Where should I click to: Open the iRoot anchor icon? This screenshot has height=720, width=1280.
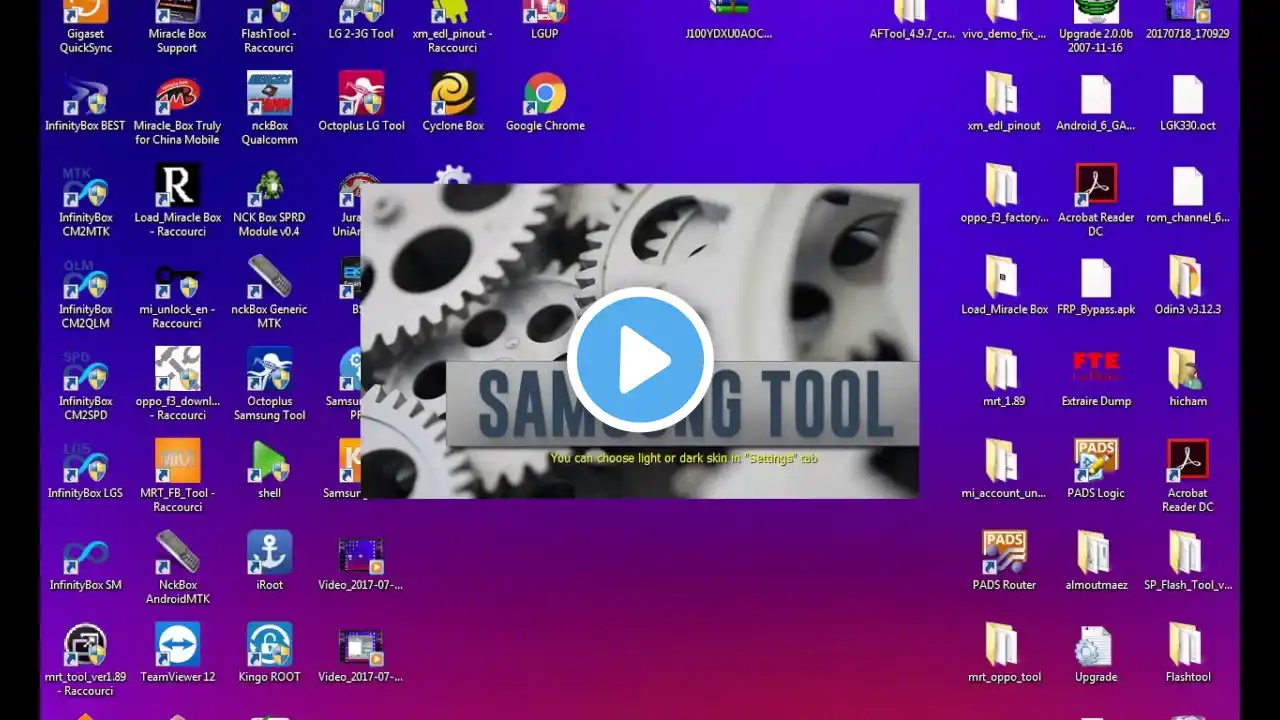pyautogui.click(x=269, y=561)
